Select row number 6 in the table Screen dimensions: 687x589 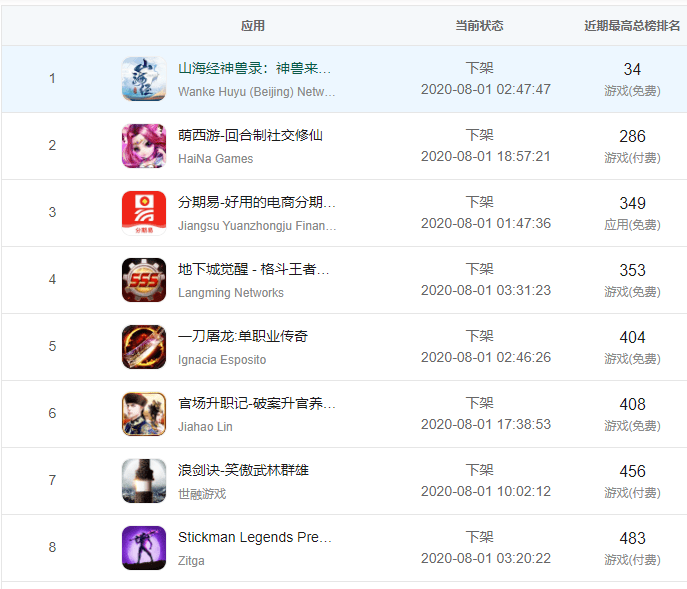(x=53, y=414)
